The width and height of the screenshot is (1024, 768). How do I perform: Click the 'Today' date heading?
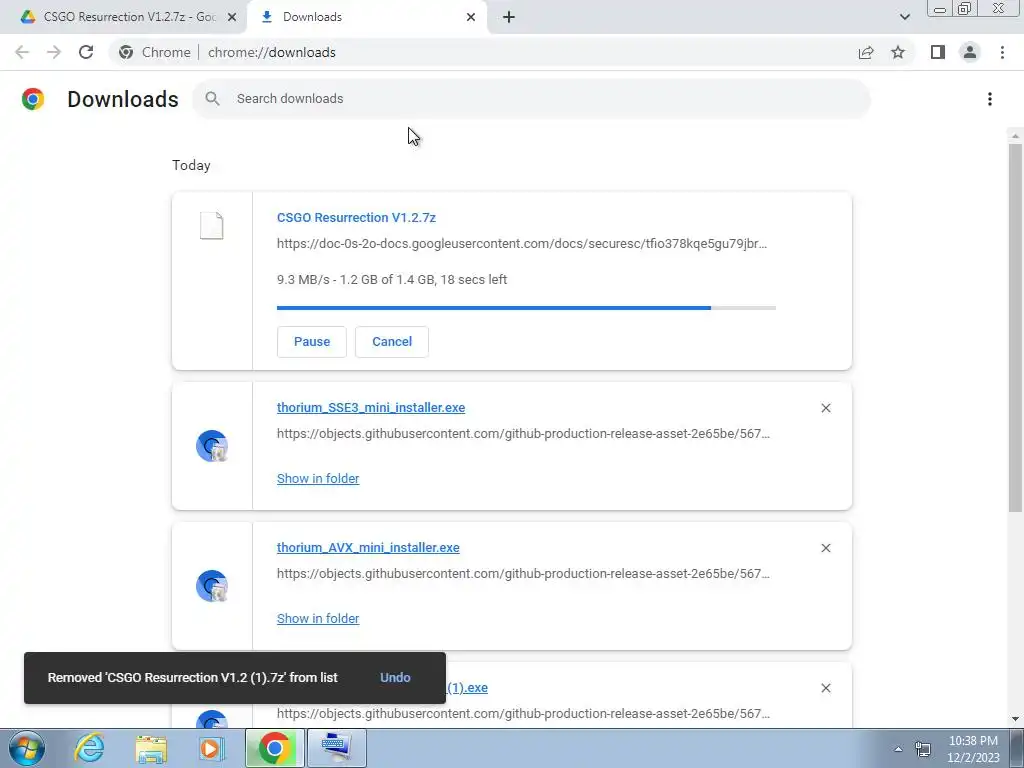[x=191, y=165]
